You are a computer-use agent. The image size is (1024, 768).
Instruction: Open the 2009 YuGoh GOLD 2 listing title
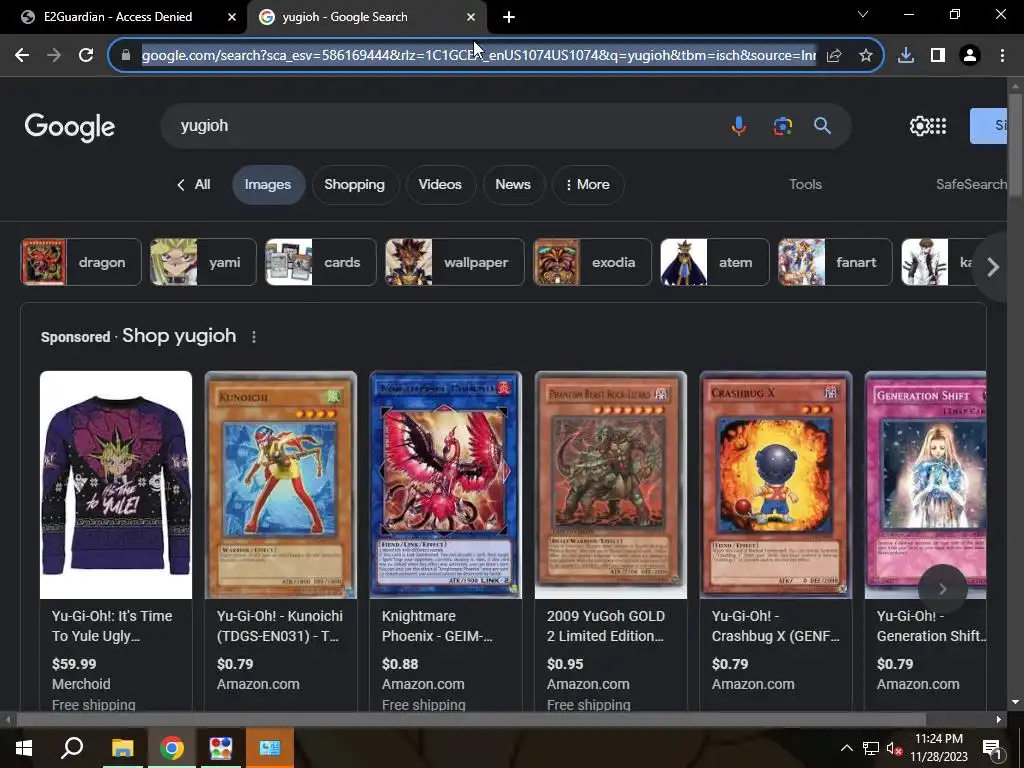(x=606, y=626)
